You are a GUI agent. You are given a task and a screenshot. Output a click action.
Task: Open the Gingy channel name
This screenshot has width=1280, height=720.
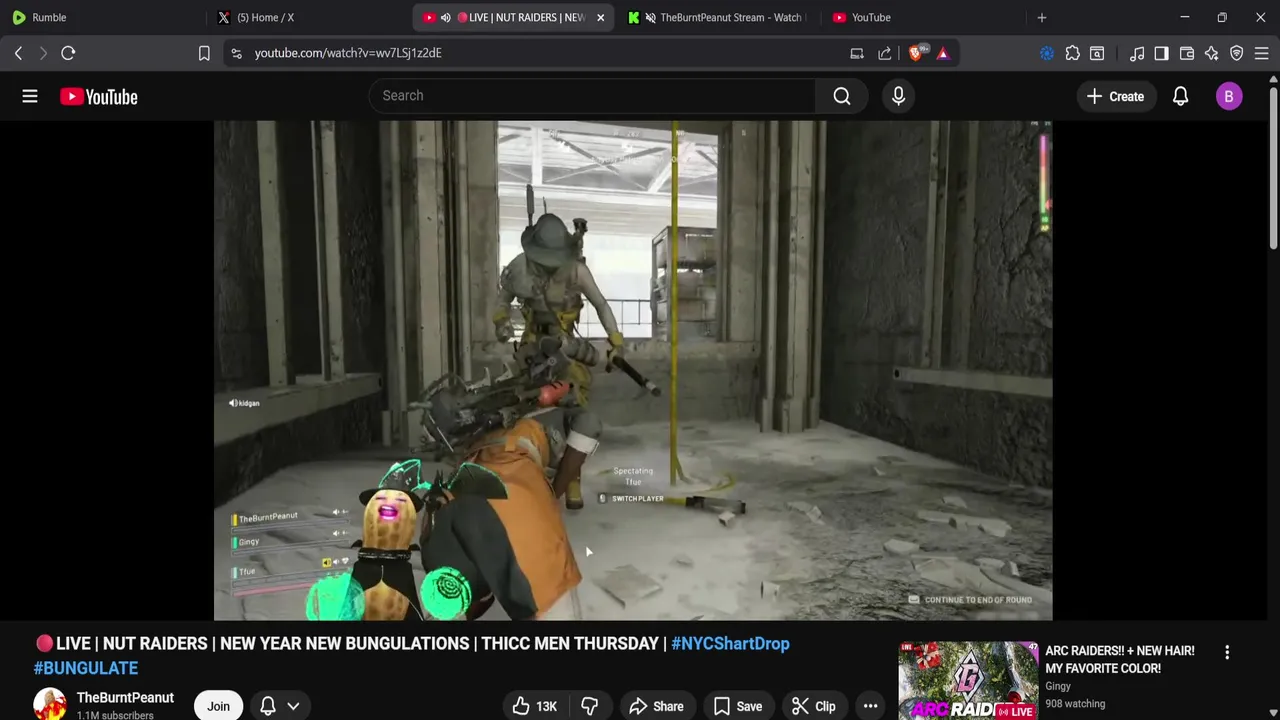tap(1058, 686)
